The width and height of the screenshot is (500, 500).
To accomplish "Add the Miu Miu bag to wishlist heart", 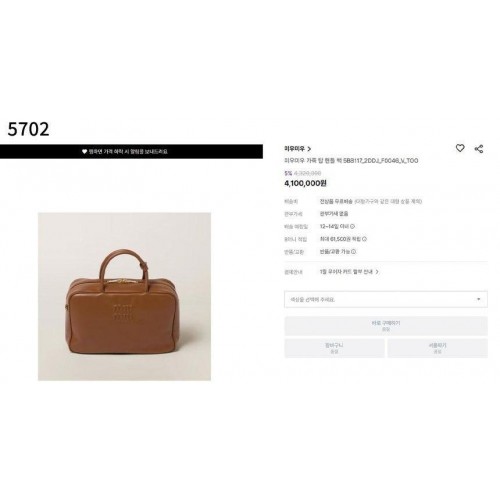I will click(x=460, y=148).
